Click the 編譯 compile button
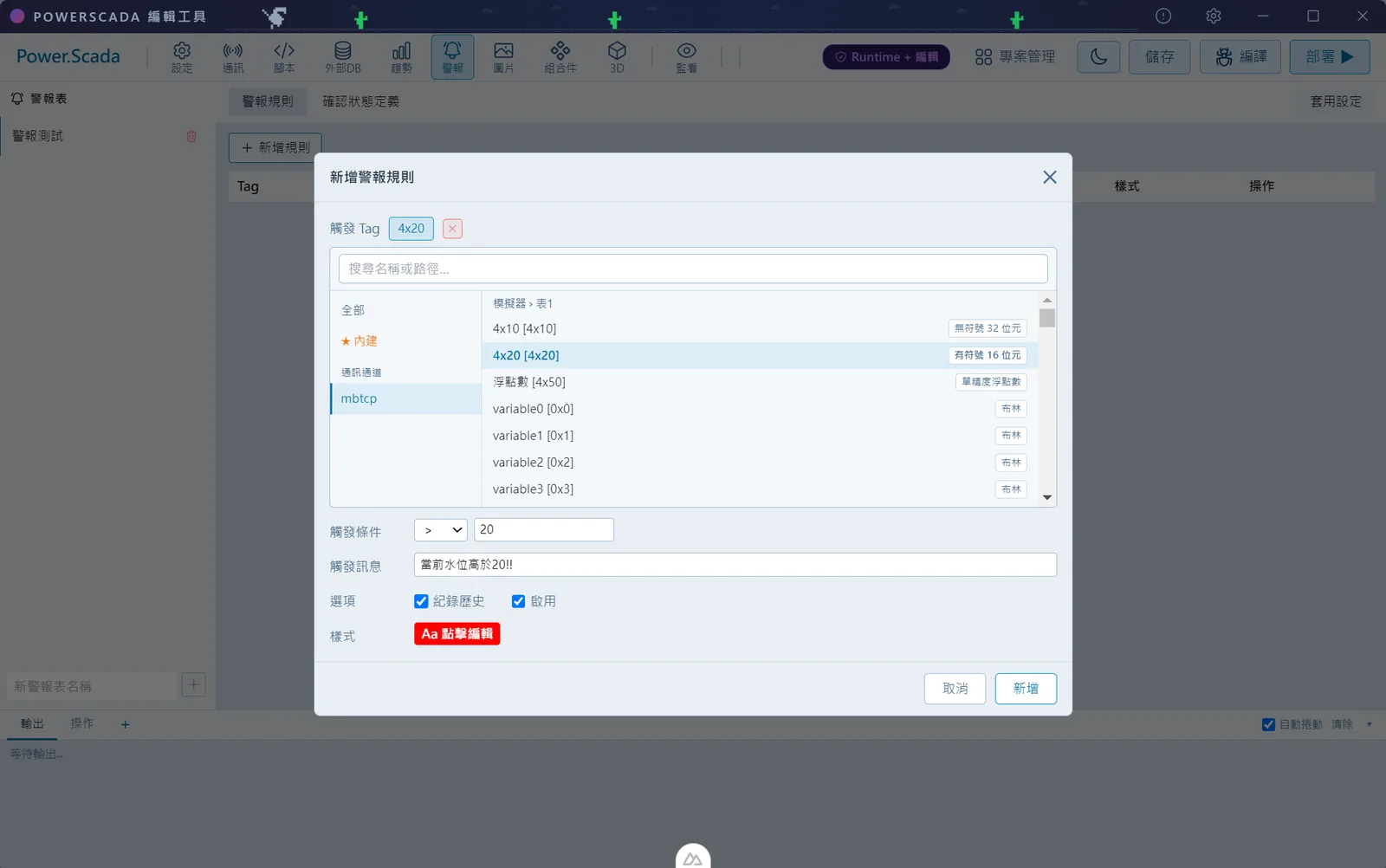This screenshot has height=868, width=1386. point(1240,57)
